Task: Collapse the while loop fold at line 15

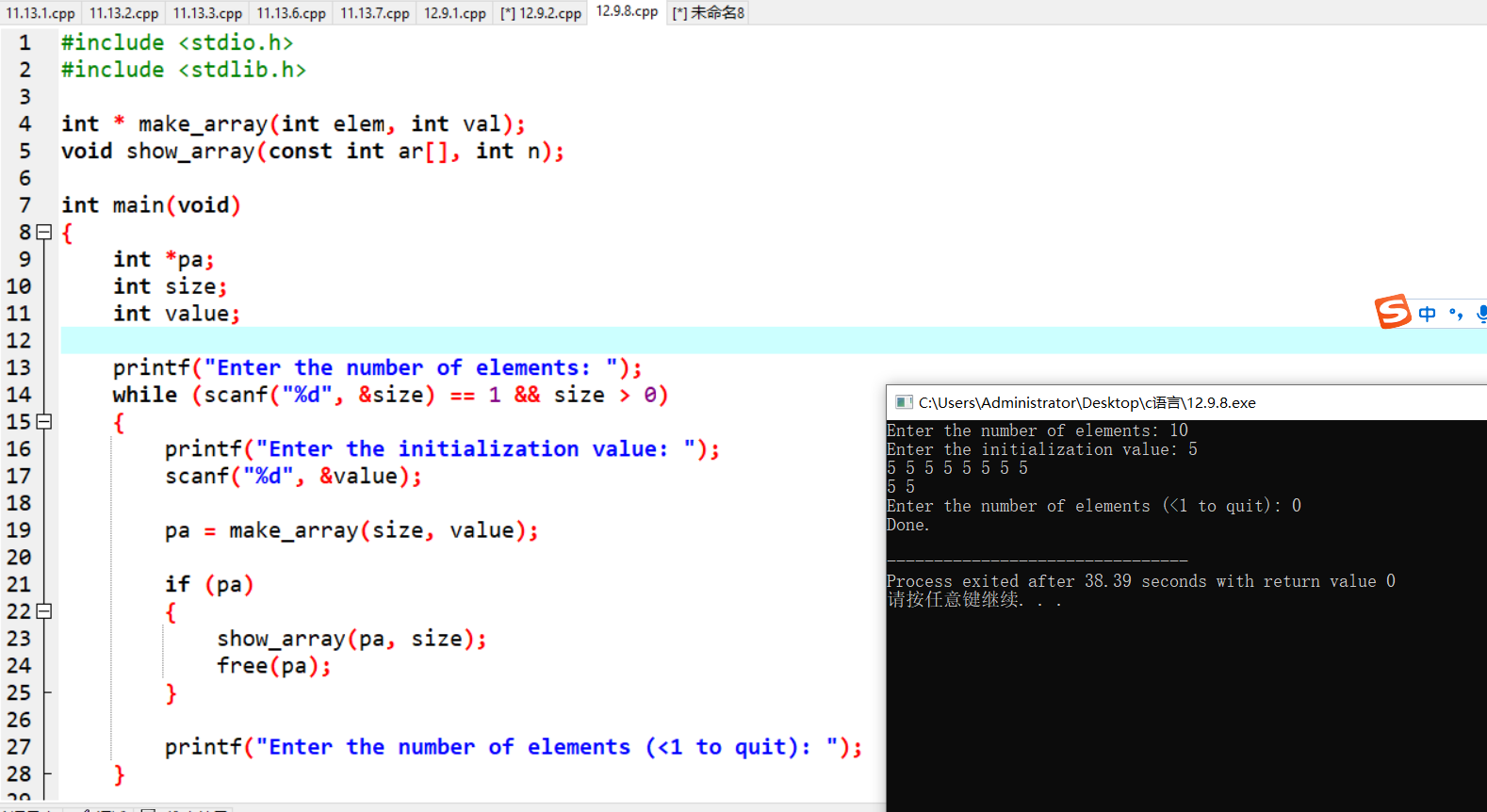Action: coord(43,421)
